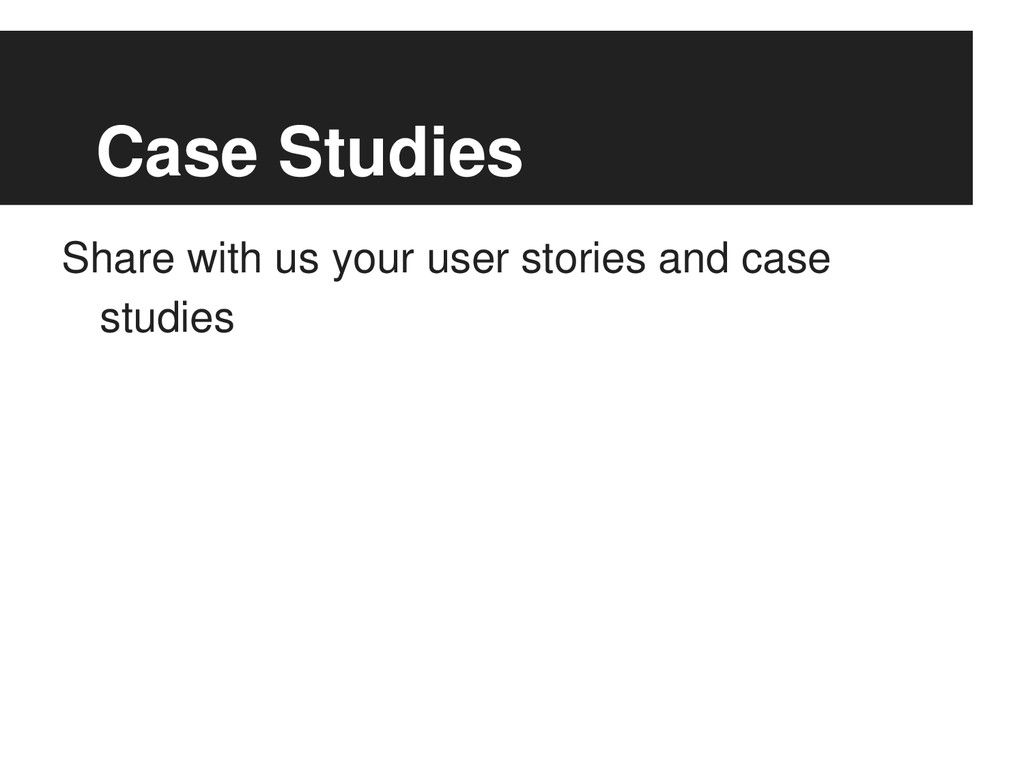Click the word "with" in body text

coord(224,258)
